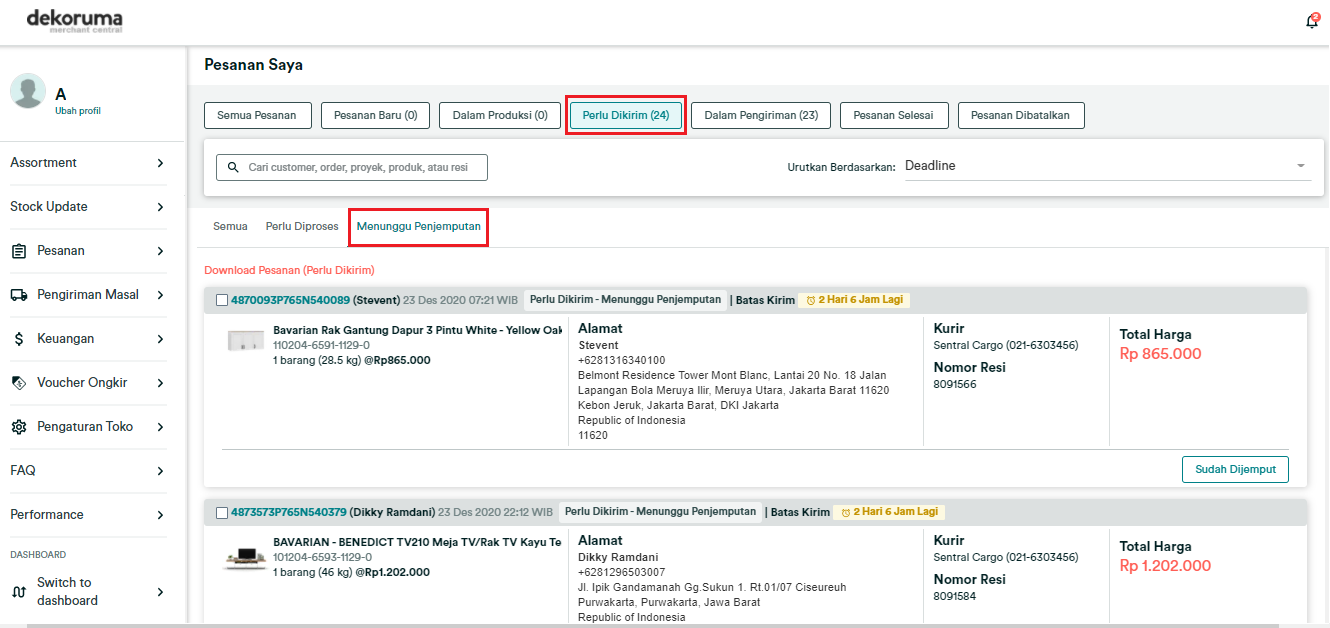
Task: Tick the checkbox for order 4873573P765N540379
Action: pyautogui.click(x=222, y=512)
